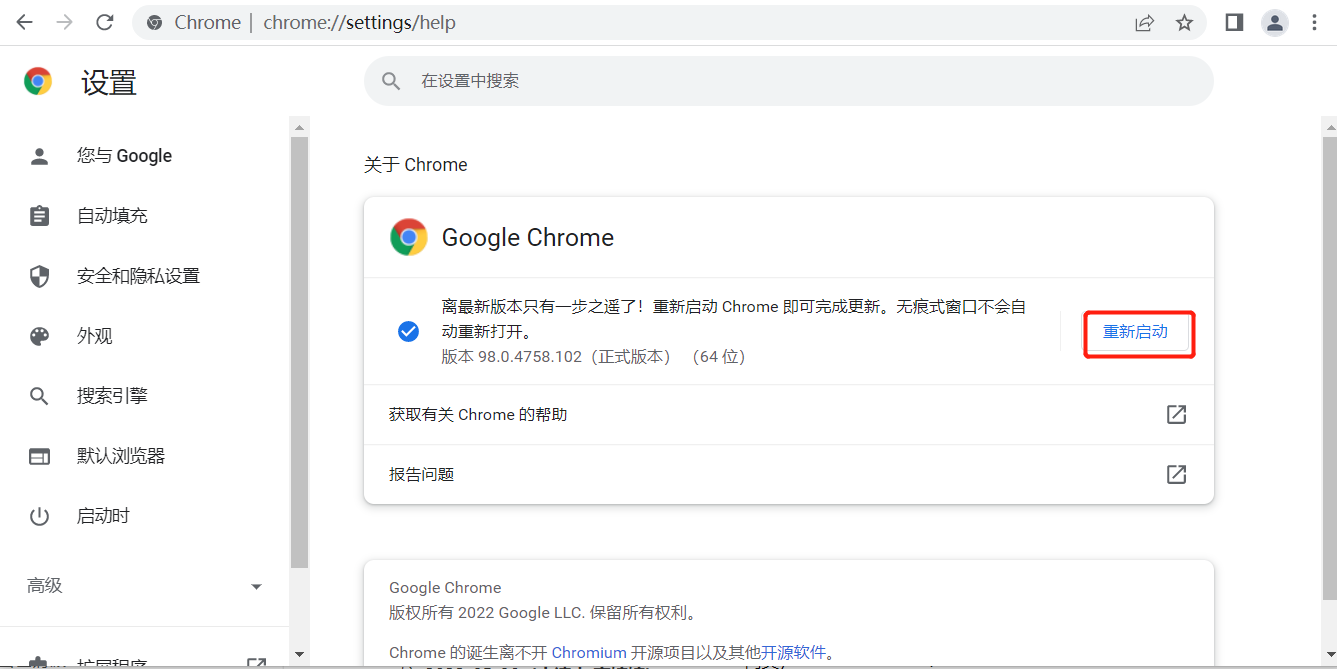
Task: Open 启动时 settings section
Action: coord(145,516)
